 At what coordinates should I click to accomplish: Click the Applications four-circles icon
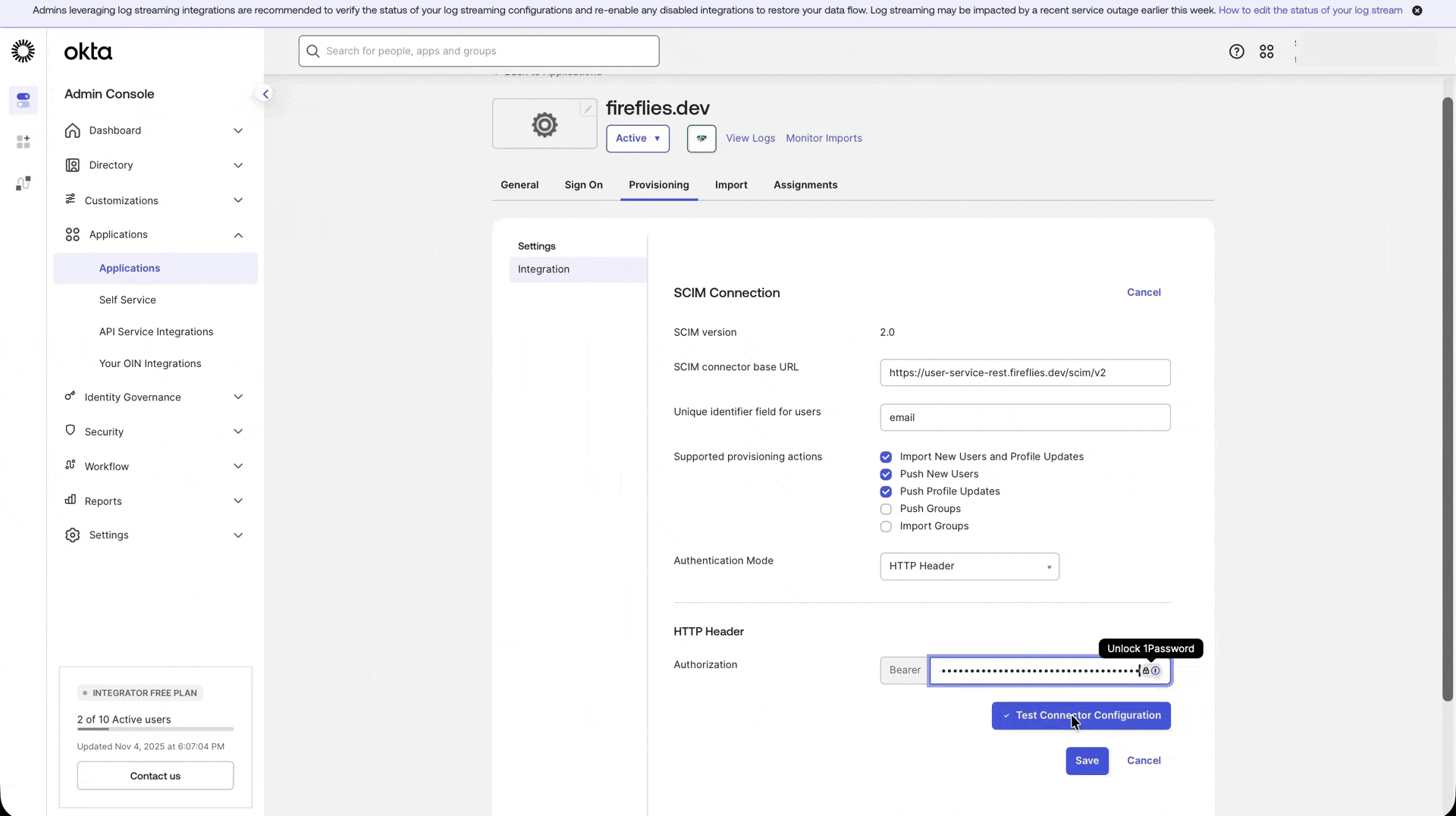coord(72,235)
